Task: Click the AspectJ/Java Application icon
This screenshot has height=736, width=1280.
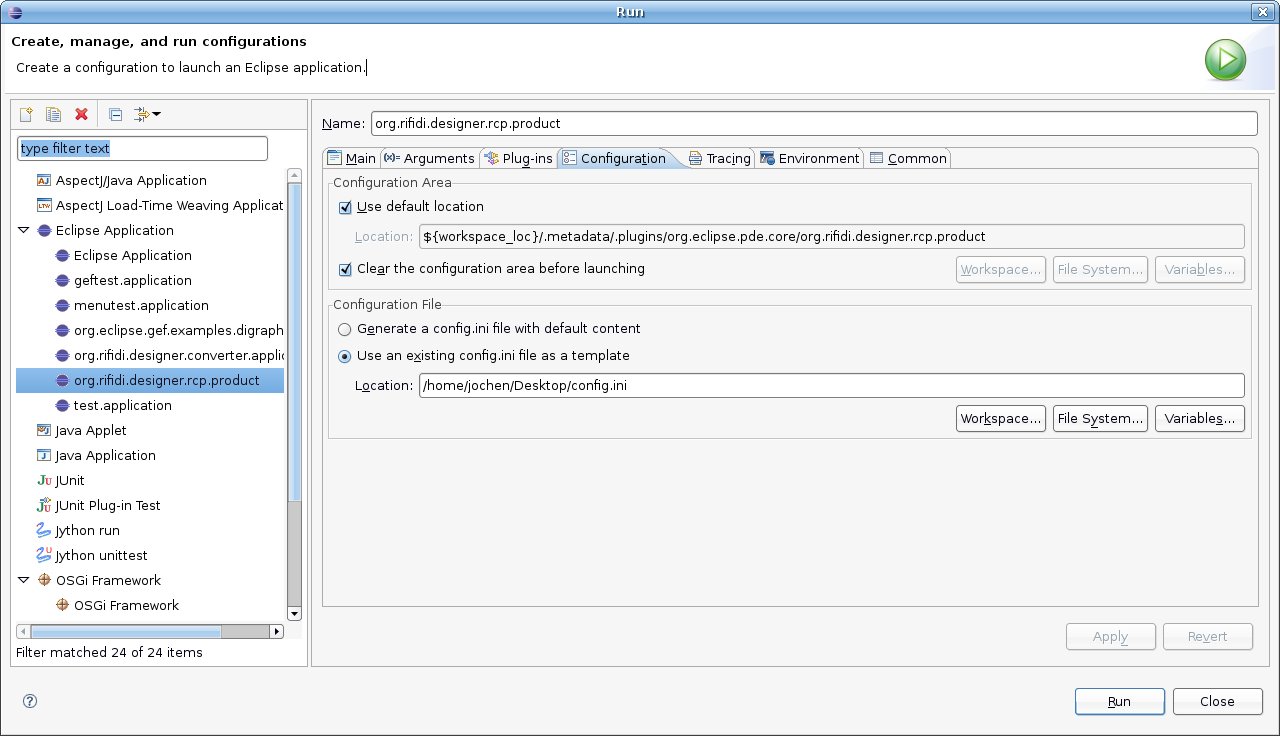Action: (43, 181)
